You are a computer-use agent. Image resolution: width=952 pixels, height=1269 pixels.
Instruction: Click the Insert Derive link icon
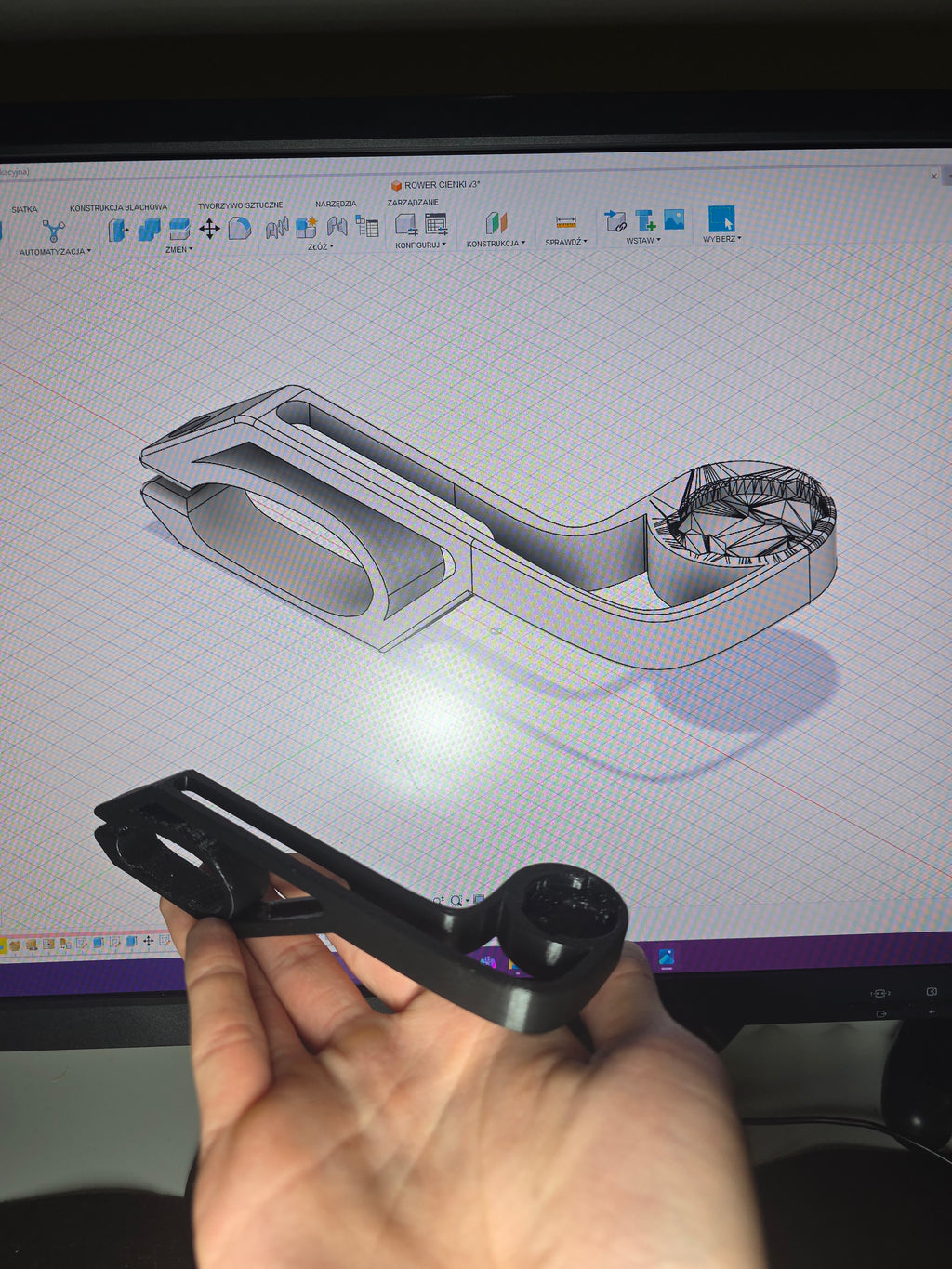[x=615, y=221]
